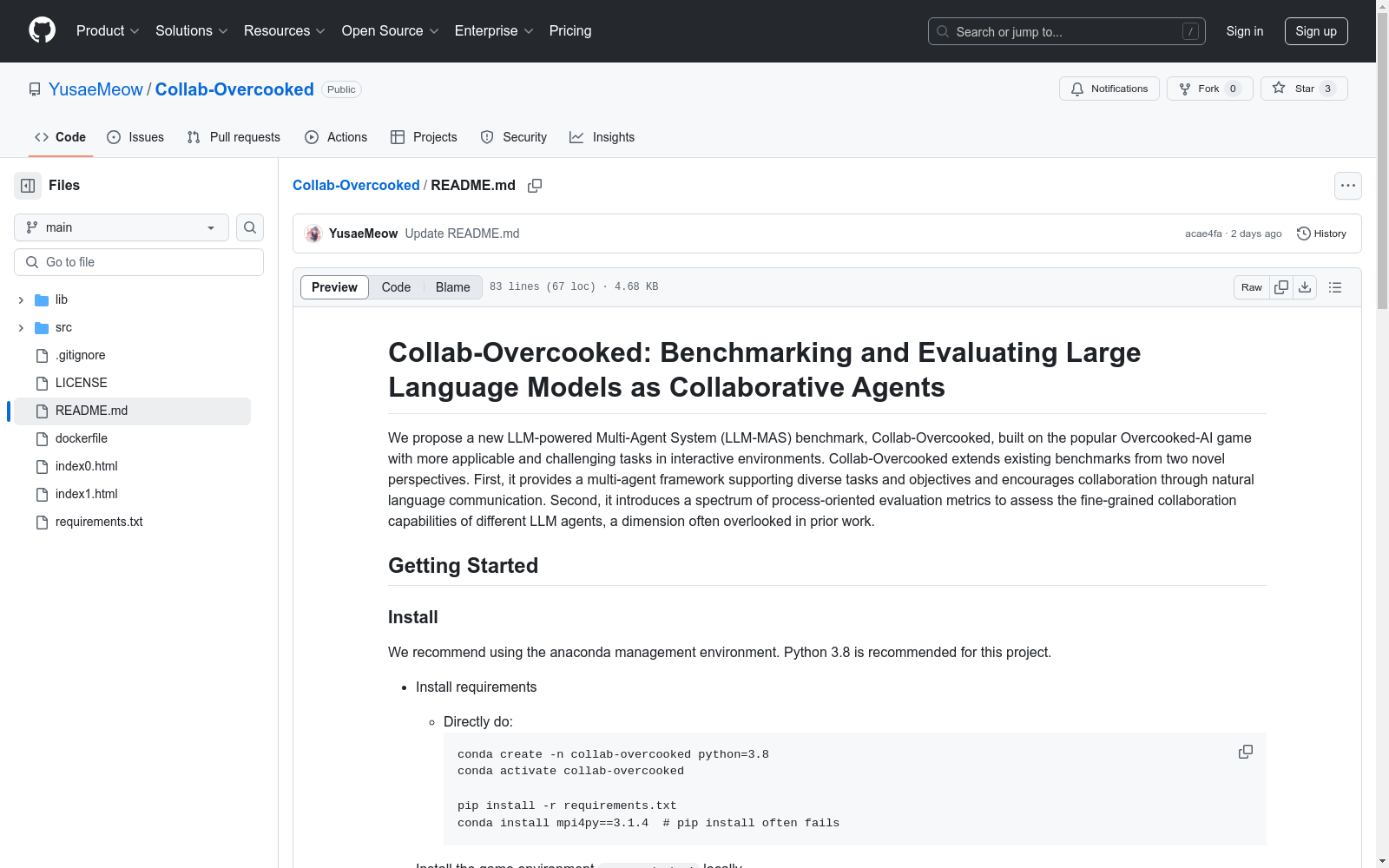Viewport: 1389px width, 868px height.
Task: Expand the lib folder
Action: click(x=21, y=300)
